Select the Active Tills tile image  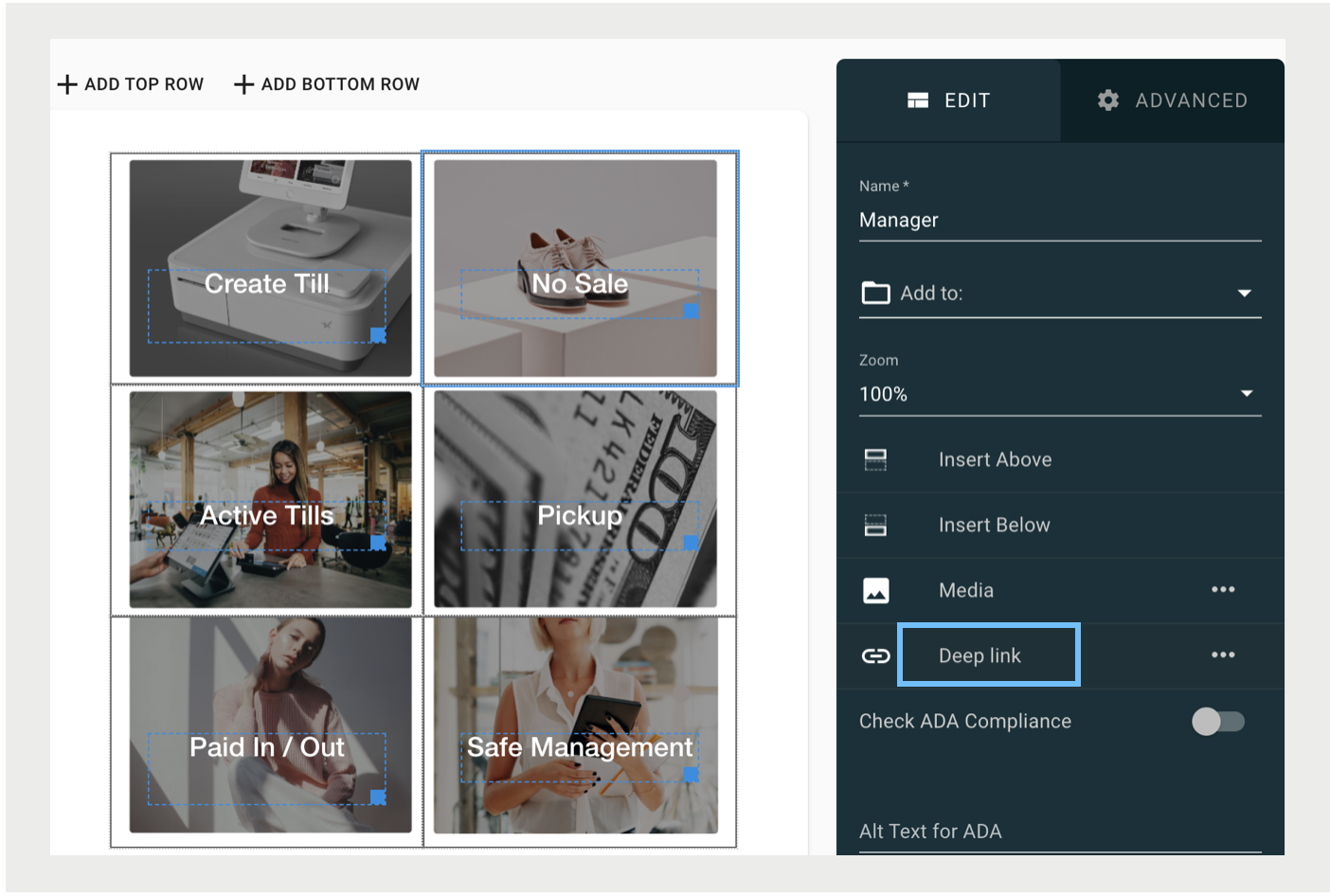[271, 500]
